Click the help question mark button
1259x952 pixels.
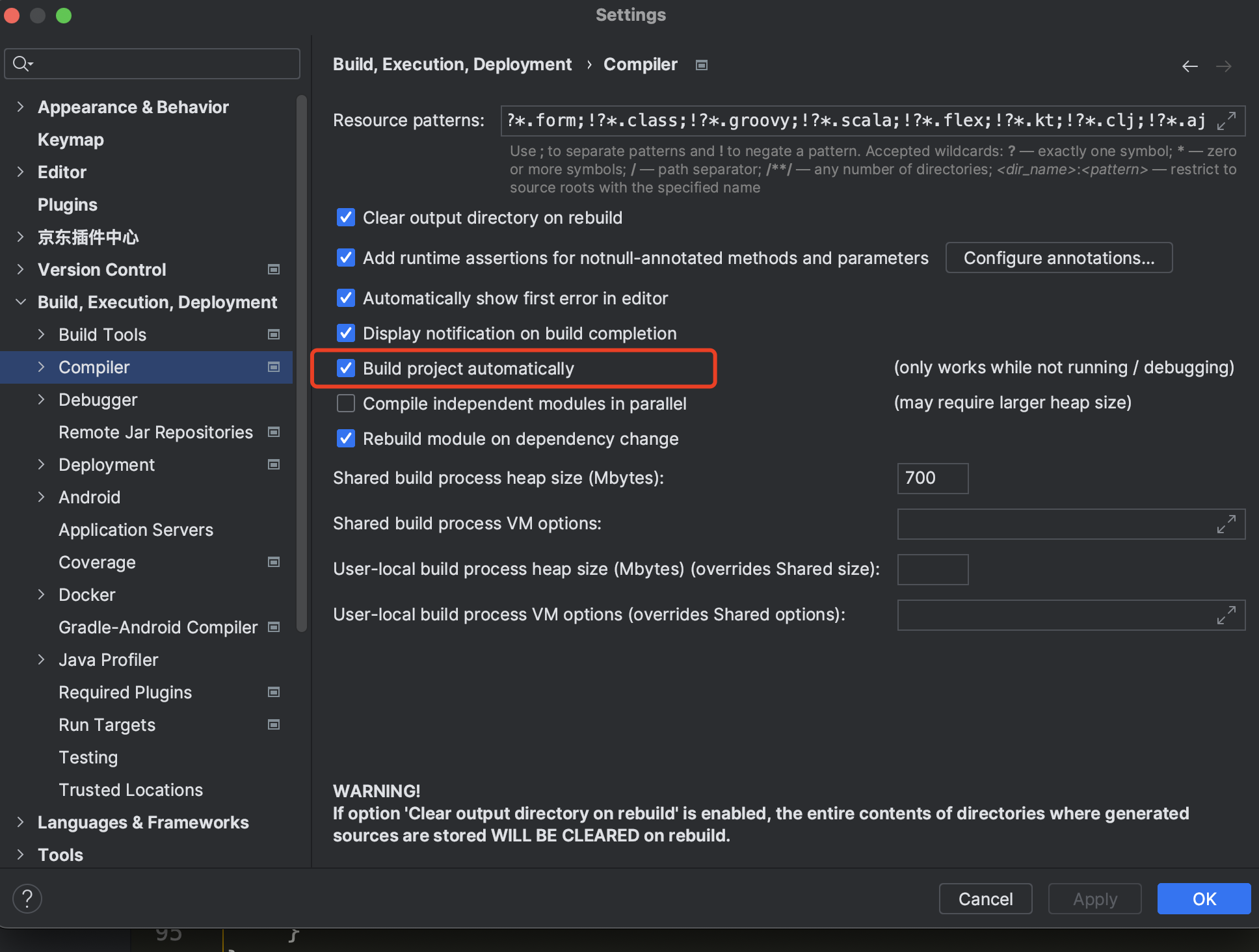(x=27, y=899)
